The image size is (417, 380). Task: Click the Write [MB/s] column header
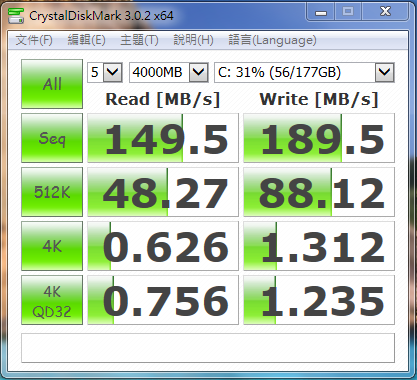click(319, 99)
